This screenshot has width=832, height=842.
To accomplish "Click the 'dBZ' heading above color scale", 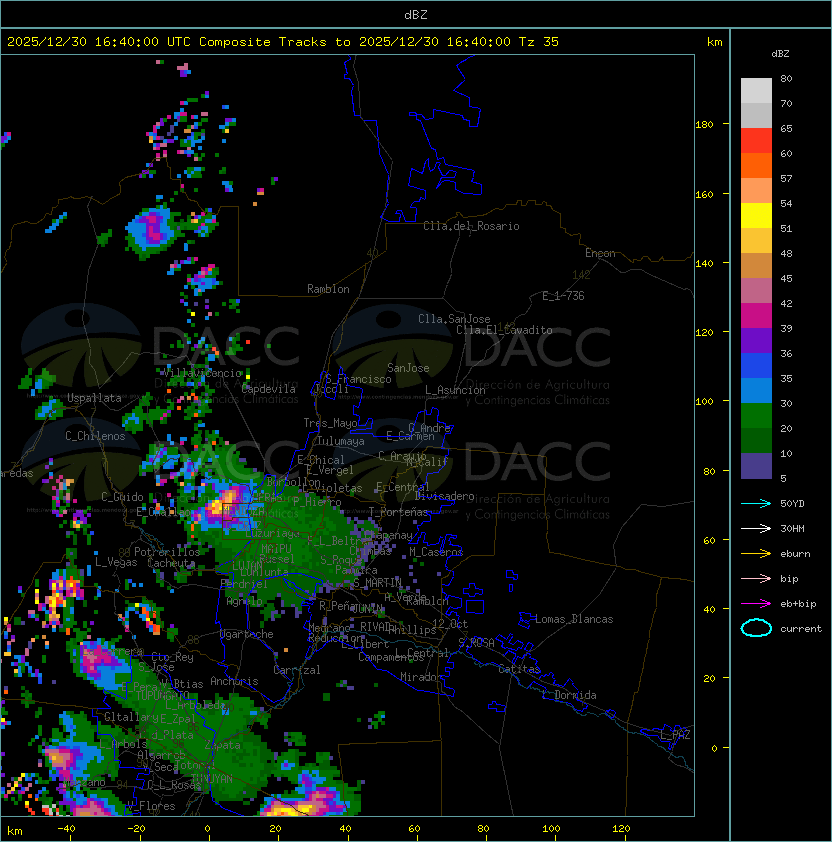I will coord(780,54).
